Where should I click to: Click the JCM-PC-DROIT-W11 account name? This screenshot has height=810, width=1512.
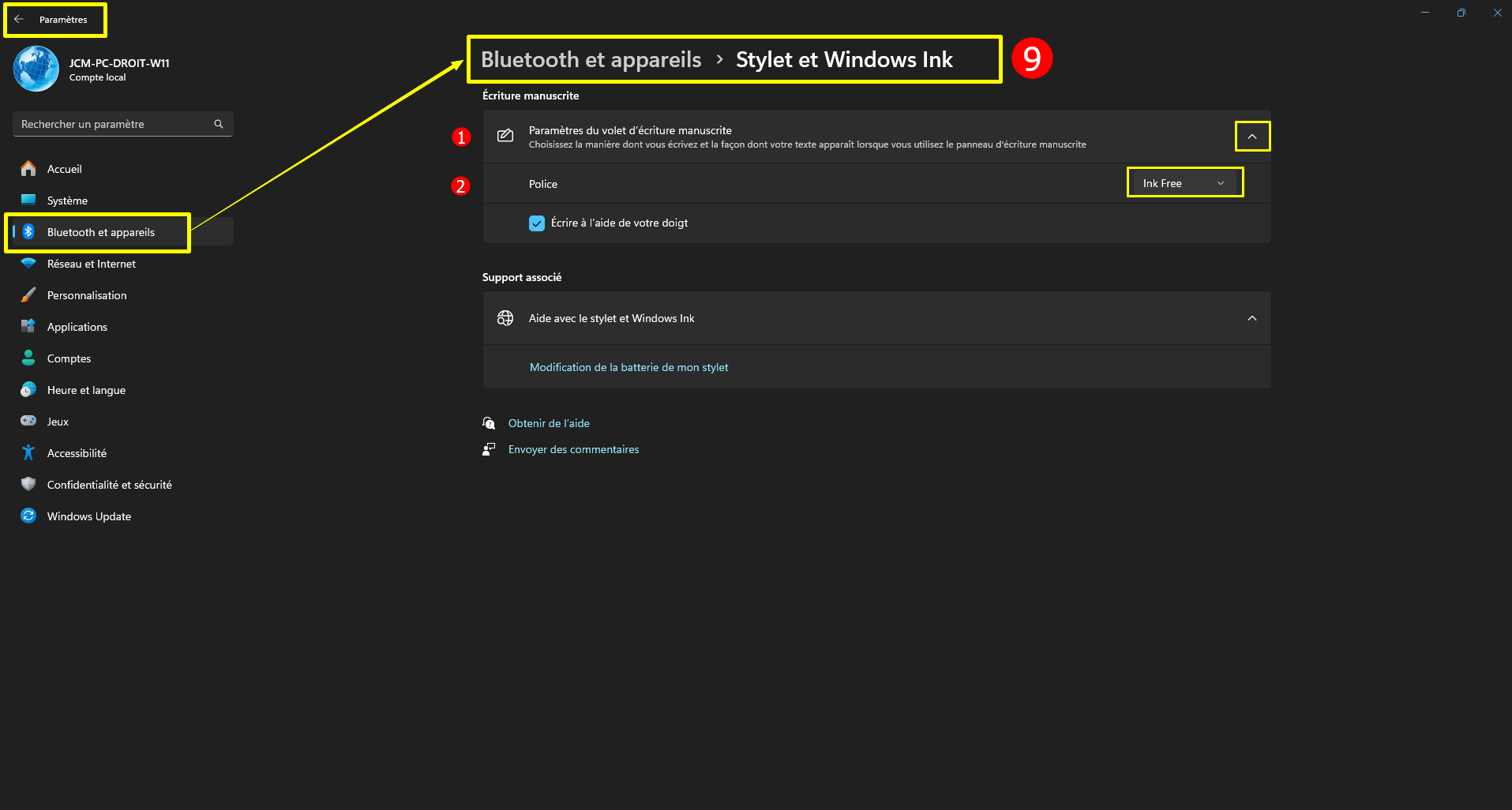[119, 63]
